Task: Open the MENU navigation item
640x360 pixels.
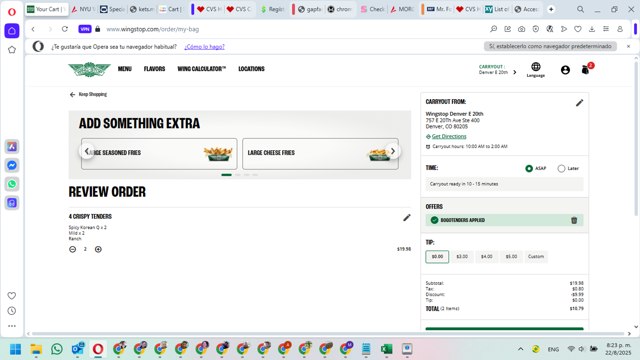Action: (x=124, y=69)
